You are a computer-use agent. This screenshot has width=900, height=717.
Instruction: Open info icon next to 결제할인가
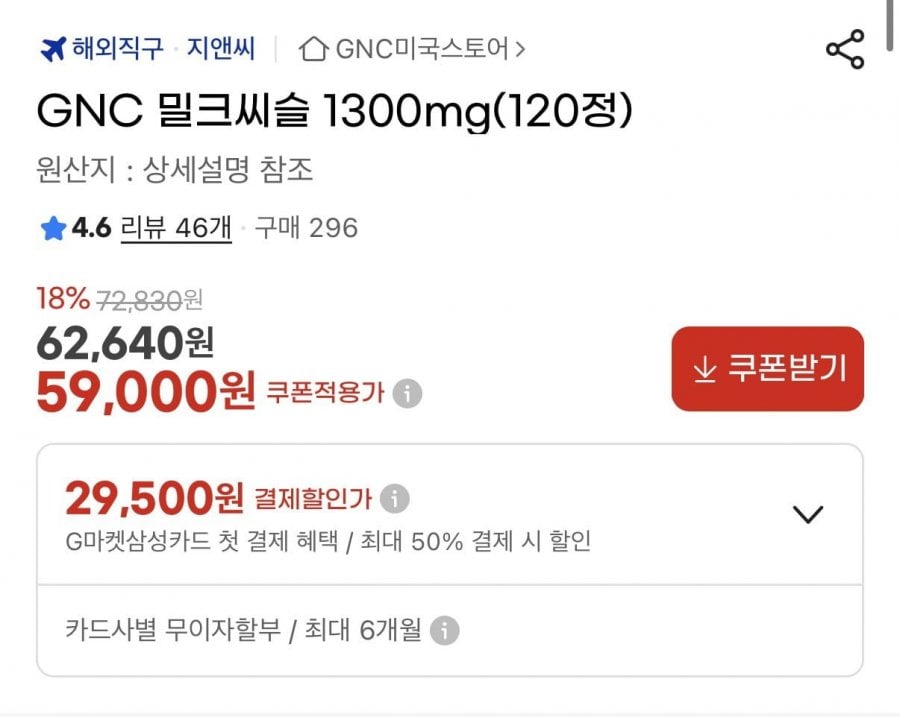pos(395,497)
